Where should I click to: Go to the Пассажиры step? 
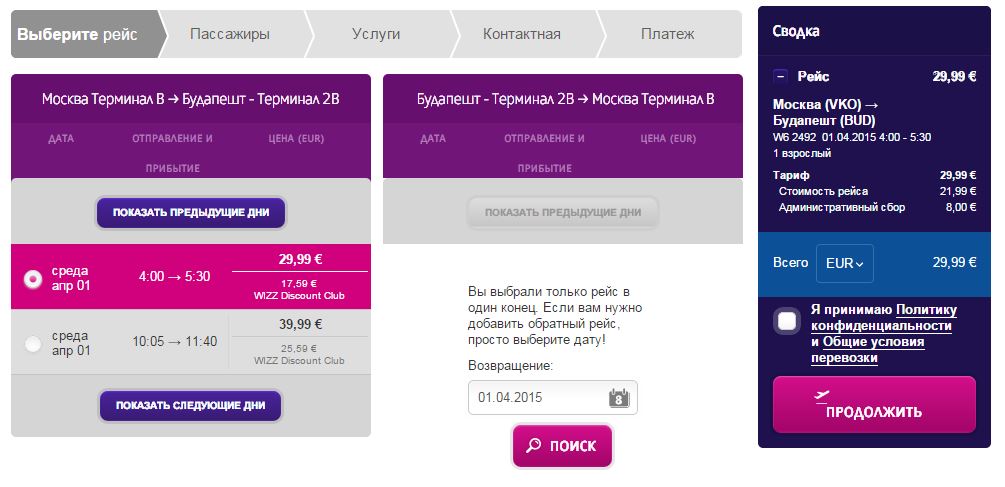coord(229,34)
